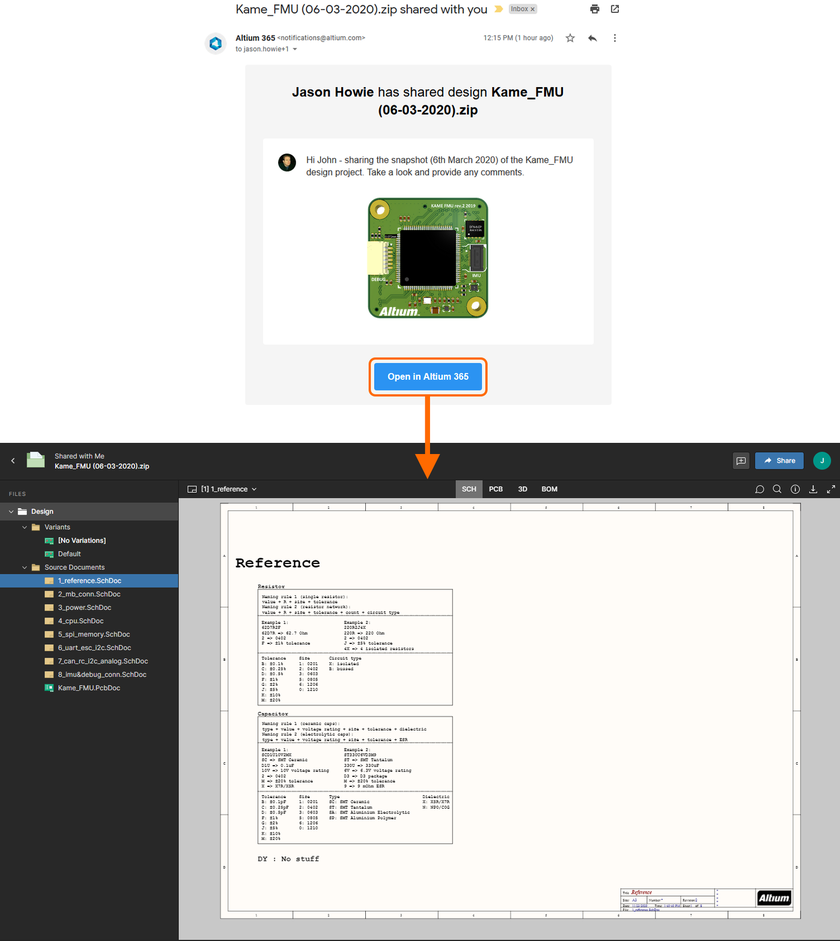840x941 pixels.
Task: Reply to the Altium 365 email
Action: pos(594,37)
